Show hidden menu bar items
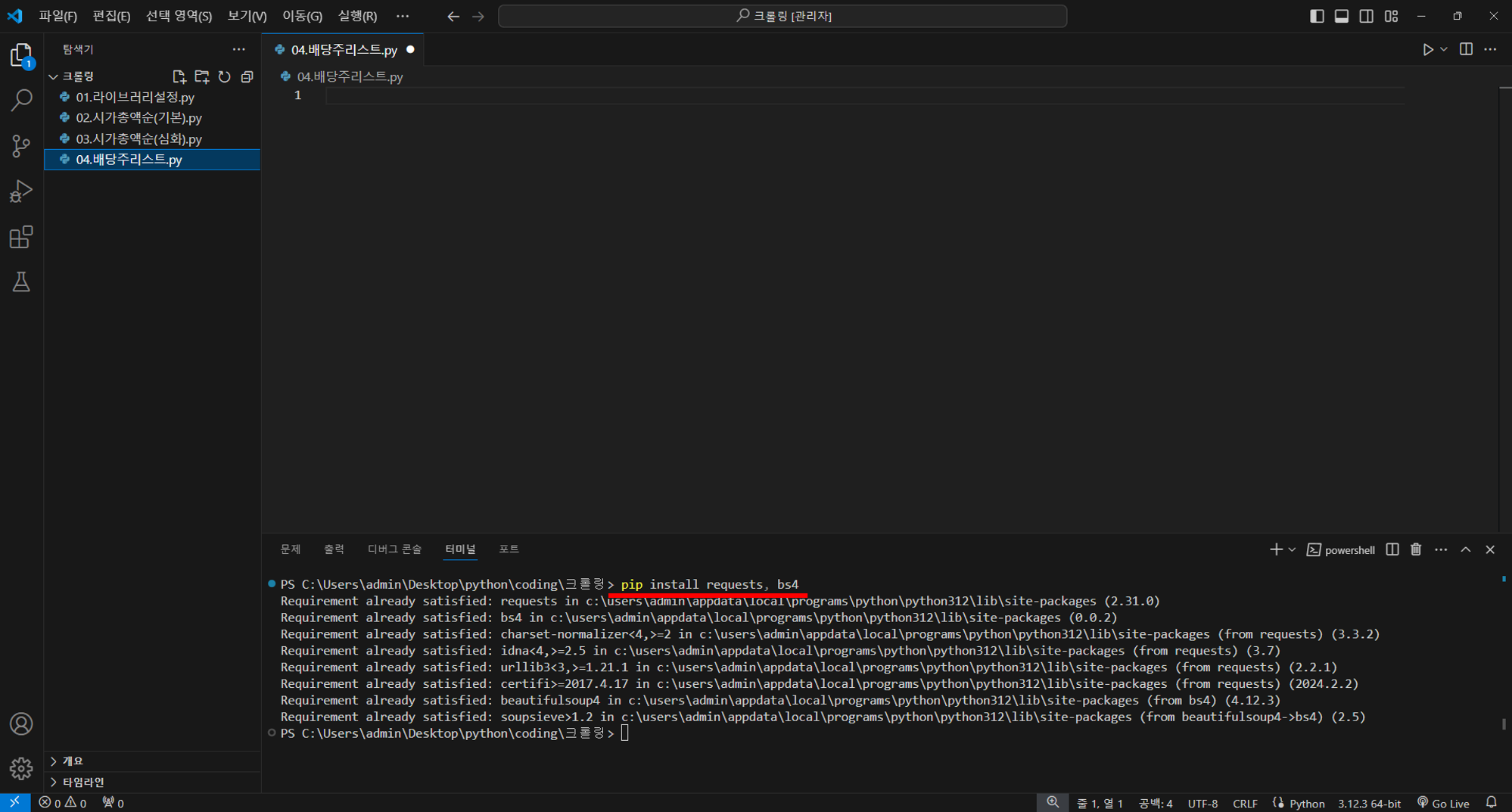 coord(403,16)
